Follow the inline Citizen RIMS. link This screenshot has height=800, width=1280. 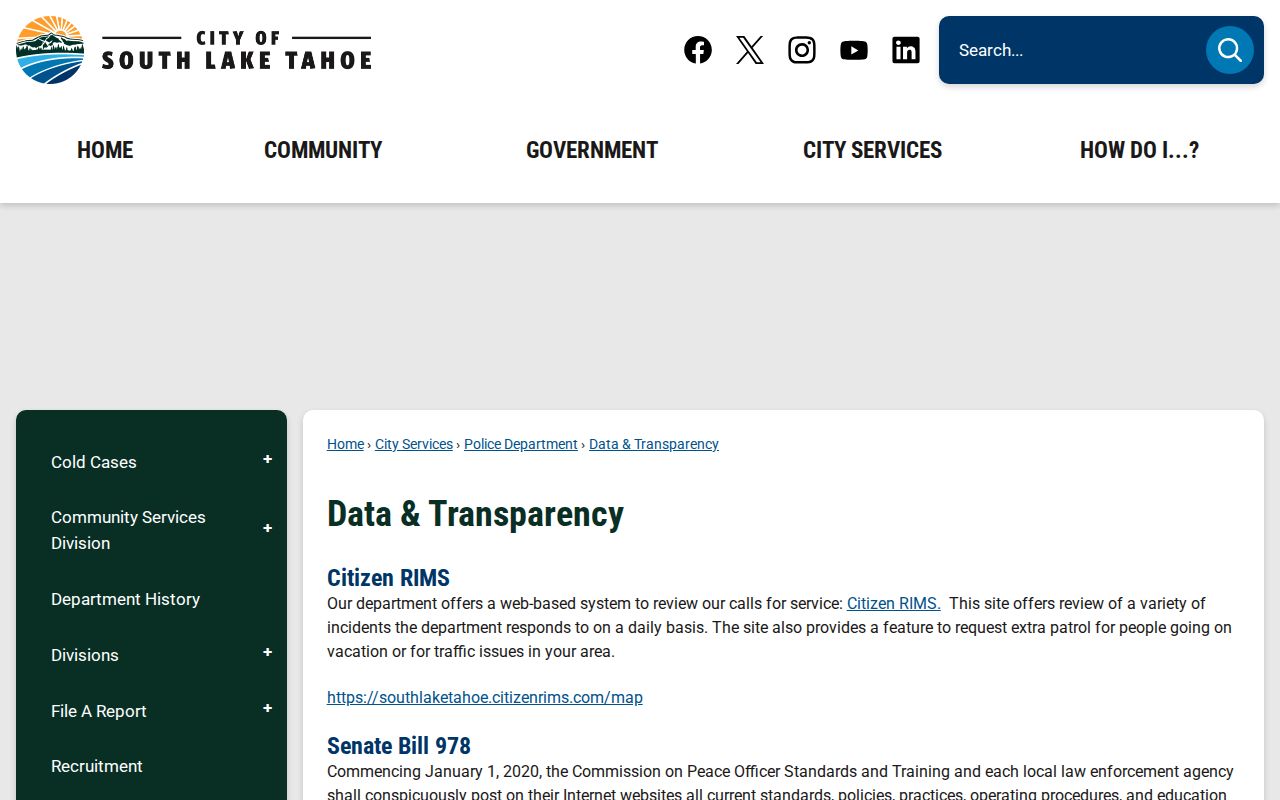[x=894, y=604]
